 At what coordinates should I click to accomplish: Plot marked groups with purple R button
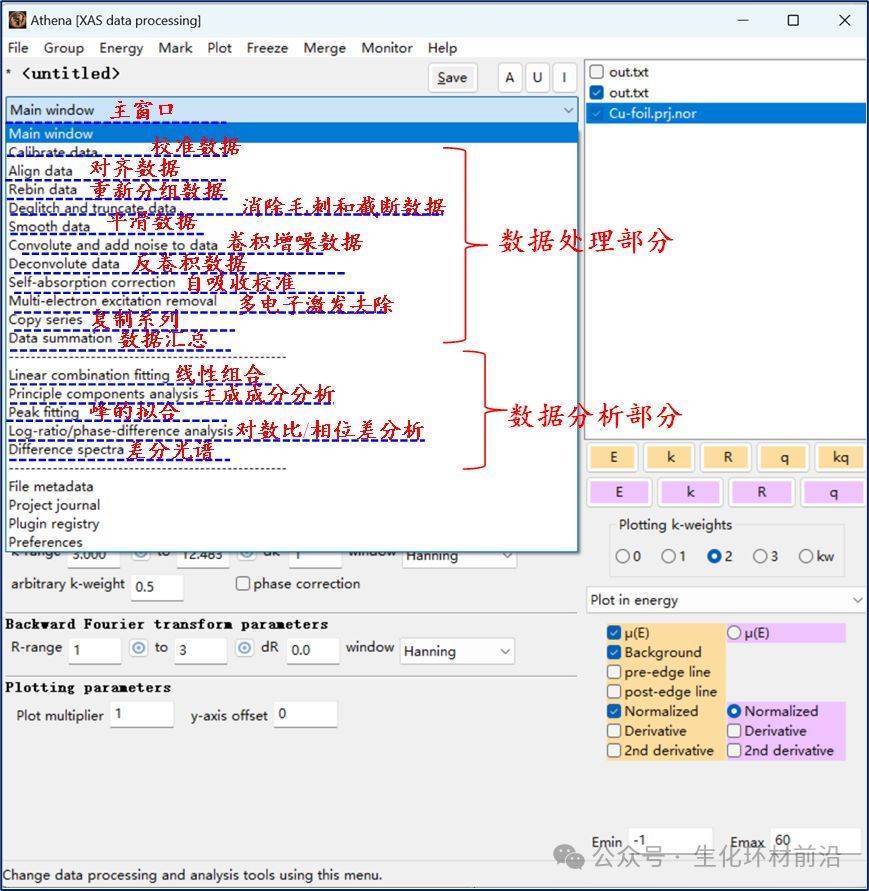tap(761, 492)
